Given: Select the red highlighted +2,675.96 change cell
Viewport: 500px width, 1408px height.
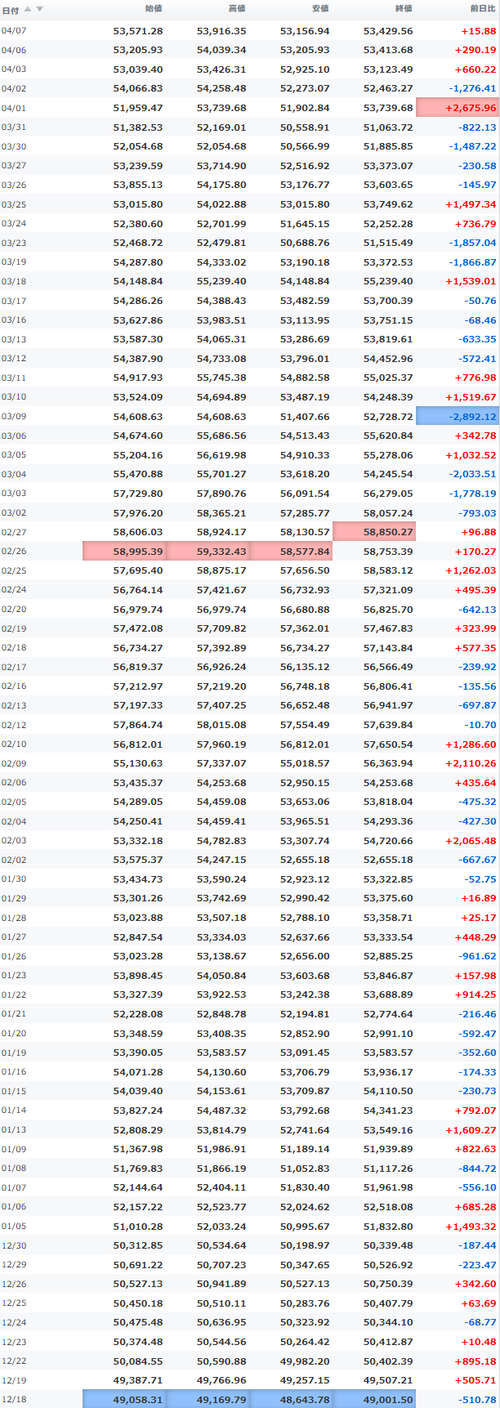Looking at the screenshot, I should coord(458,107).
